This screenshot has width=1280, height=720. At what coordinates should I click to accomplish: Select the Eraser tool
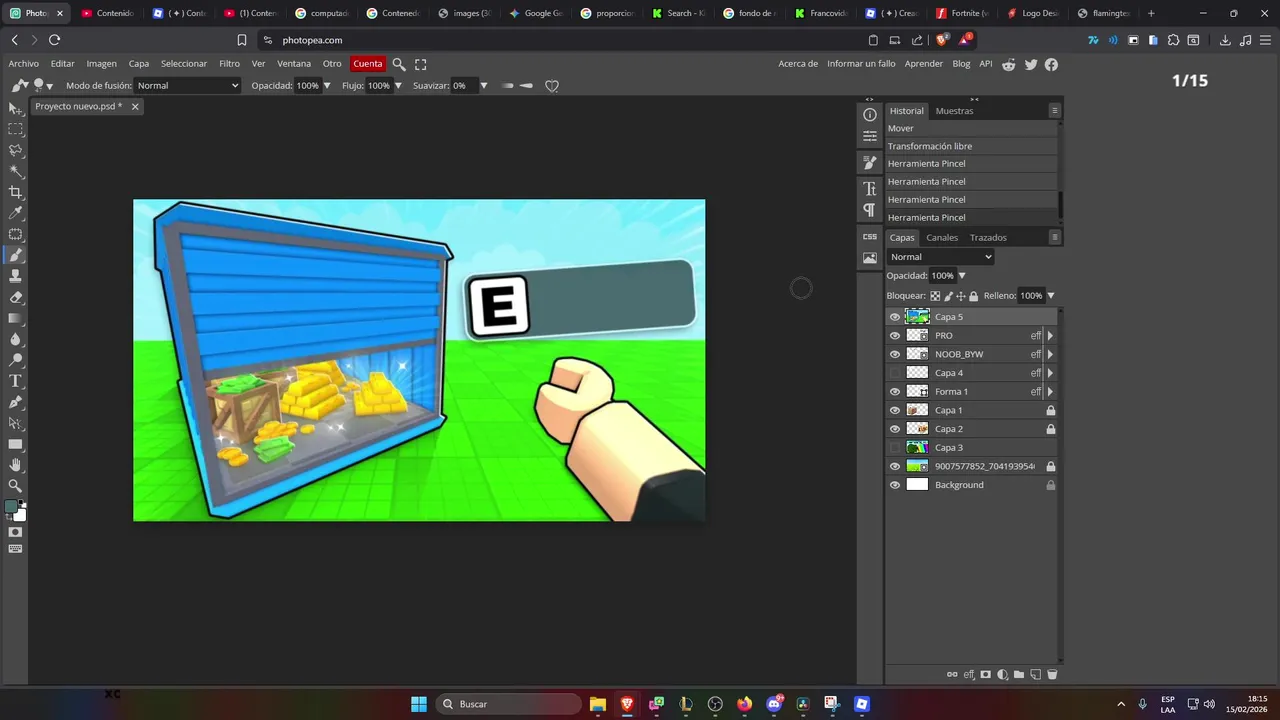(x=15, y=297)
